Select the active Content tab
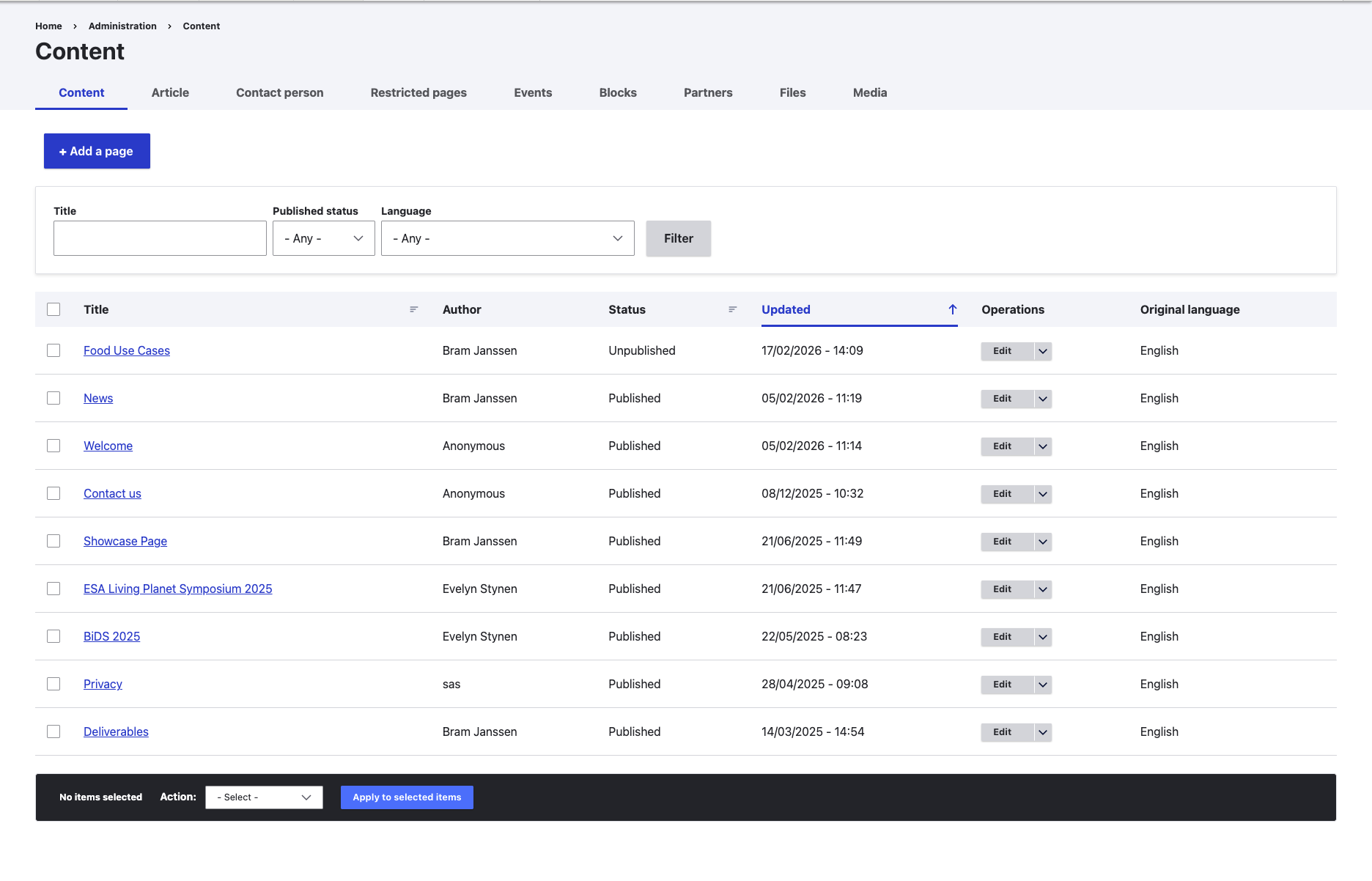 [x=81, y=92]
